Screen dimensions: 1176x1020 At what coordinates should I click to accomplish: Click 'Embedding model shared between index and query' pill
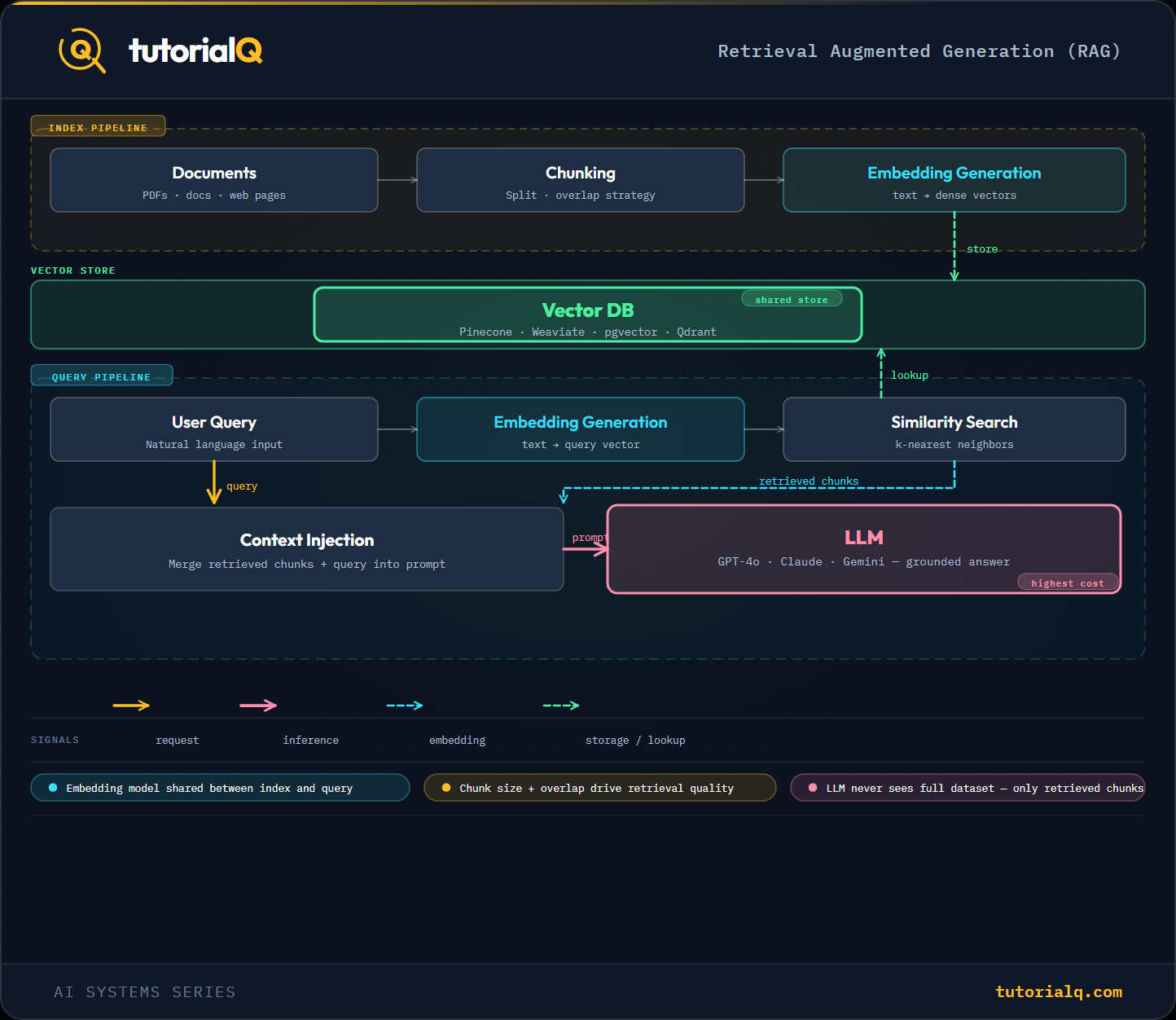220,788
